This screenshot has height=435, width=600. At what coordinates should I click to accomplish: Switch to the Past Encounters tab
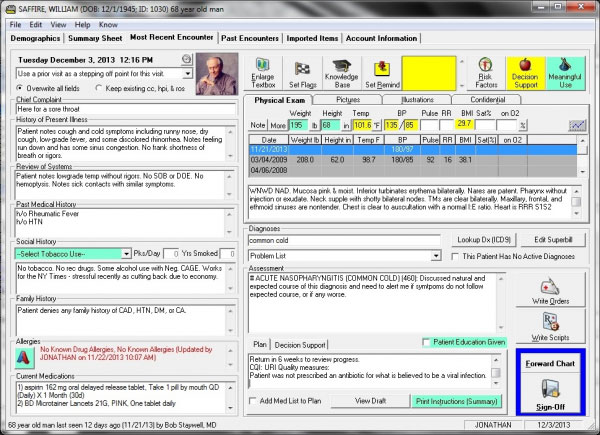pos(250,38)
